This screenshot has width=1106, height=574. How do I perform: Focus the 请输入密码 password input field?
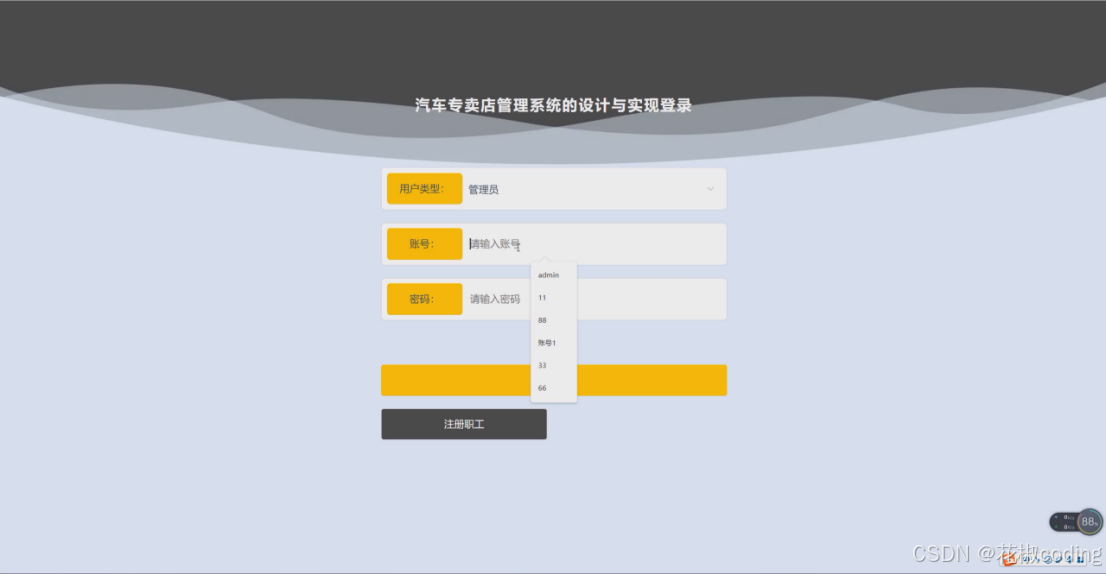point(592,299)
